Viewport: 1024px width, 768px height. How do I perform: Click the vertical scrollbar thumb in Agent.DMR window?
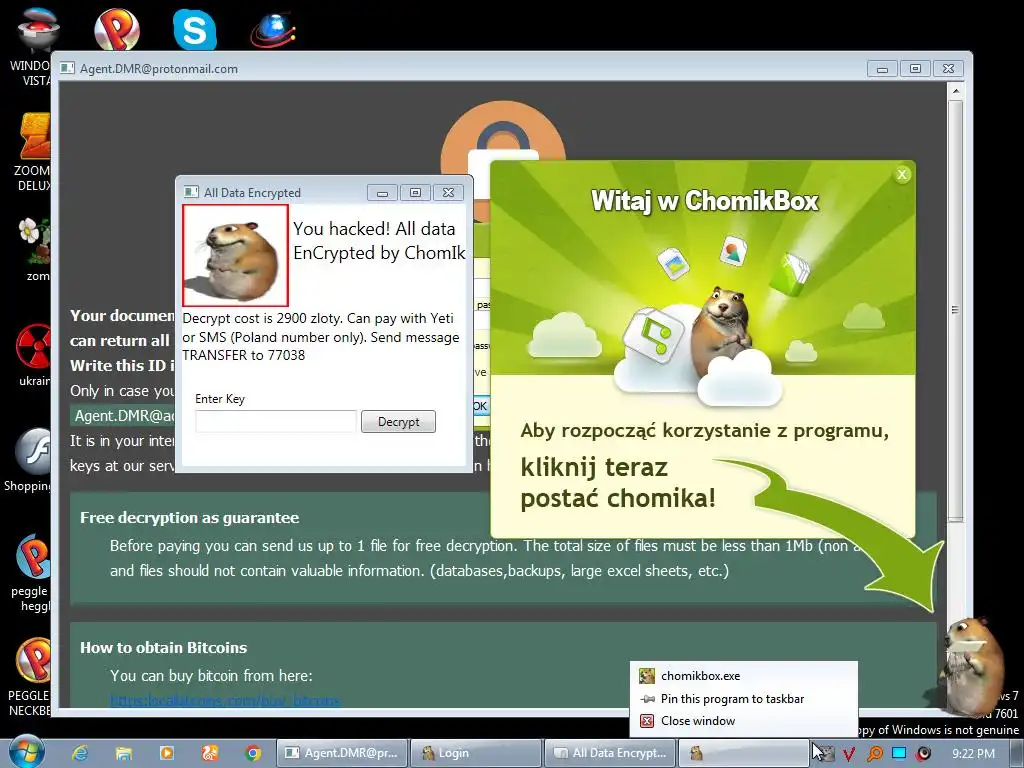955,310
